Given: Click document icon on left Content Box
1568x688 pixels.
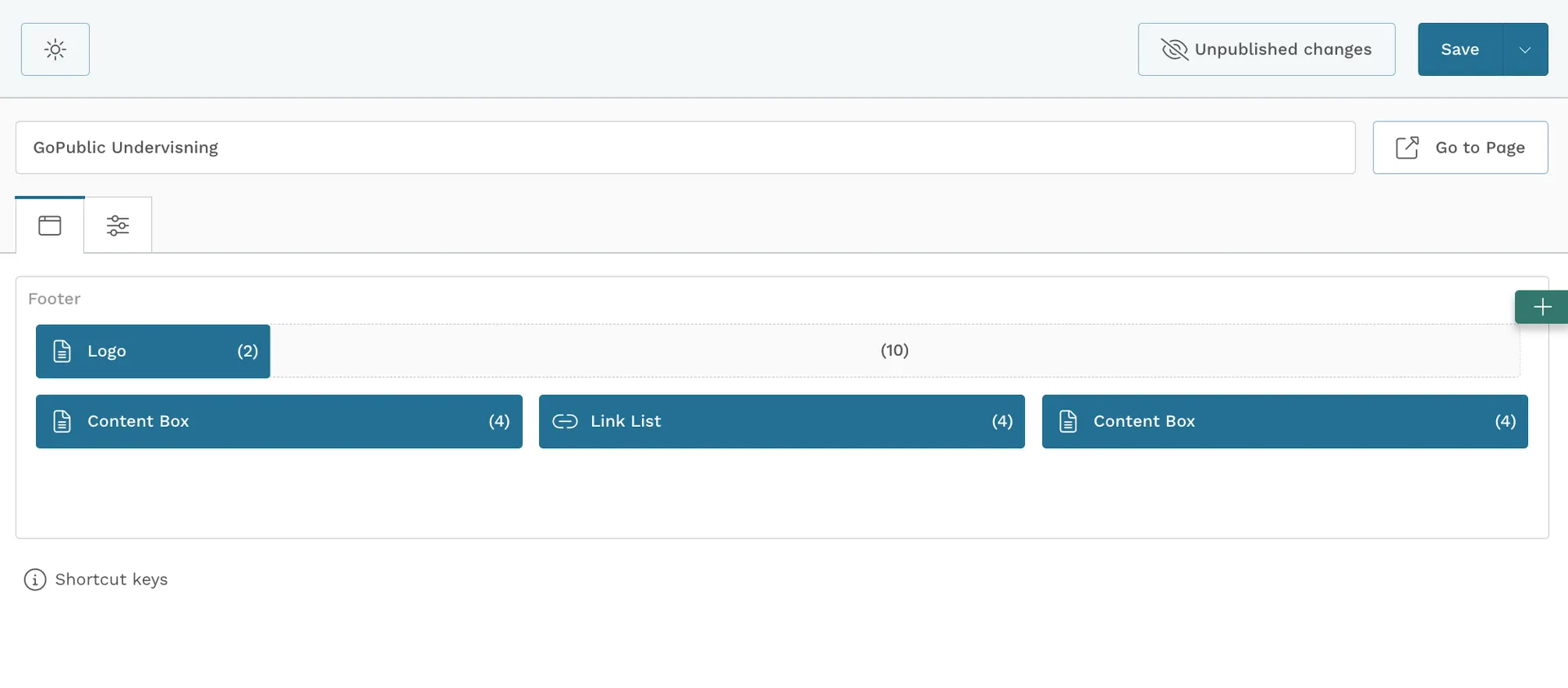Looking at the screenshot, I should tap(62, 421).
